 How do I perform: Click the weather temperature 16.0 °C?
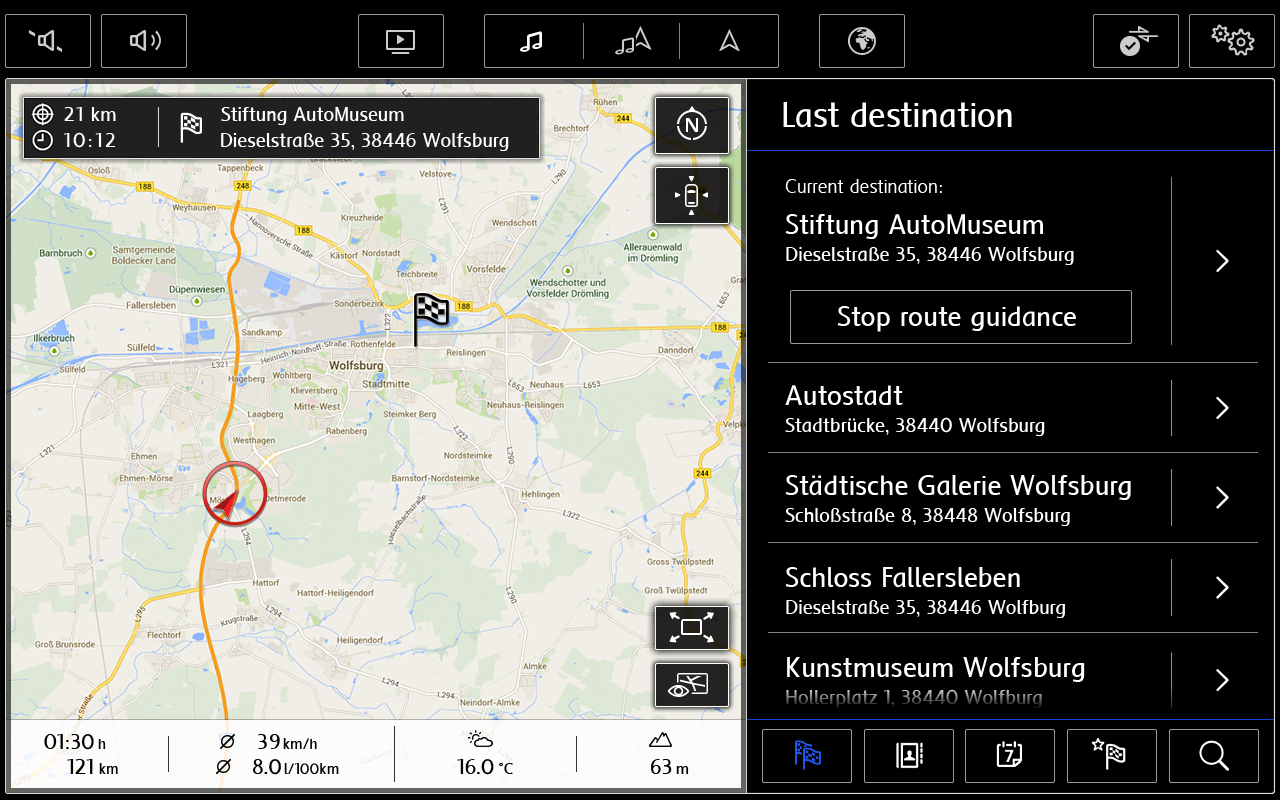click(x=484, y=767)
